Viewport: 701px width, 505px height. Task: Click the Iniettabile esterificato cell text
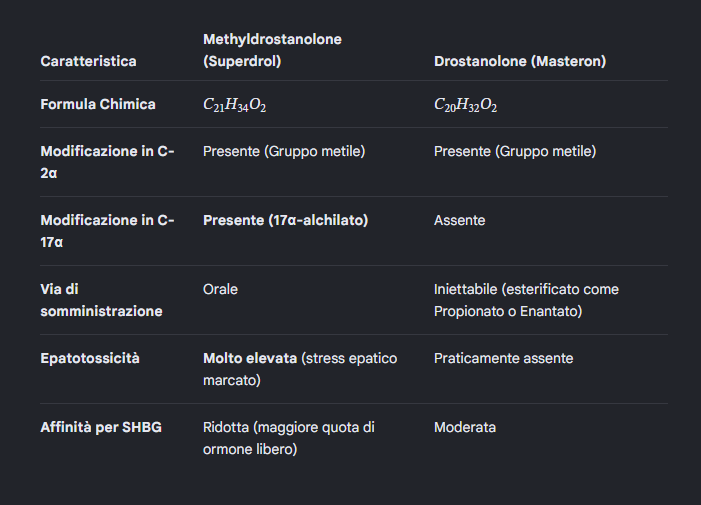click(526, 300)
